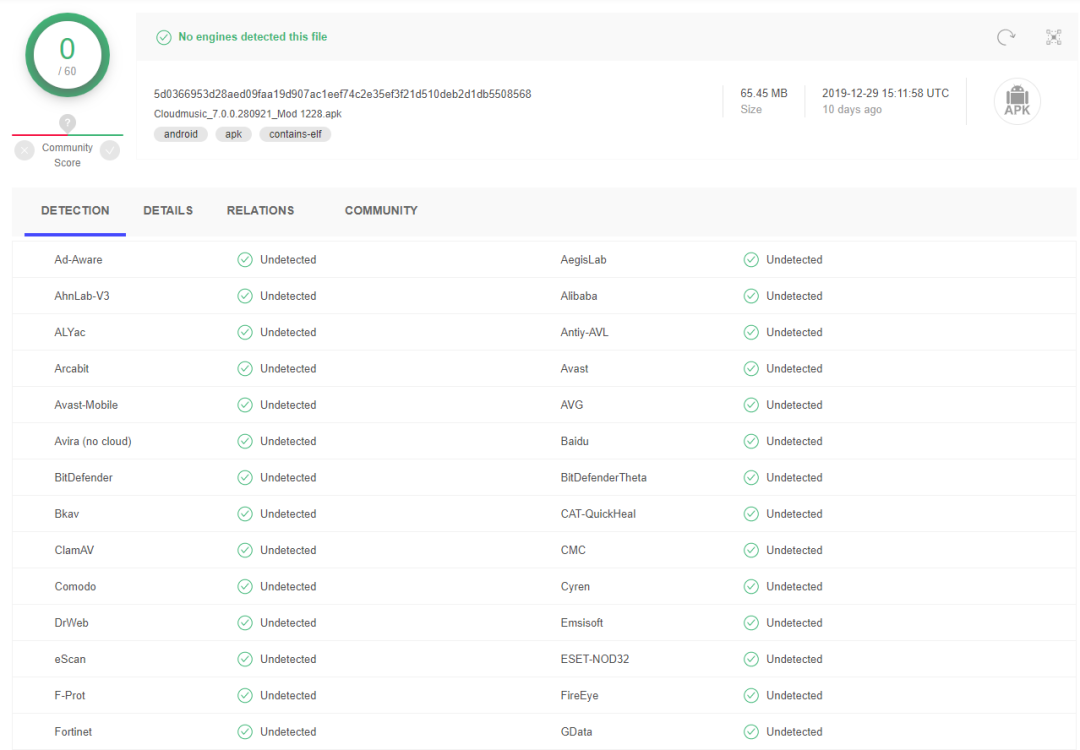The image size is (1080, 750).
Task: Click Undetected result for F-Prot
Action: click(x=288, y=696)
